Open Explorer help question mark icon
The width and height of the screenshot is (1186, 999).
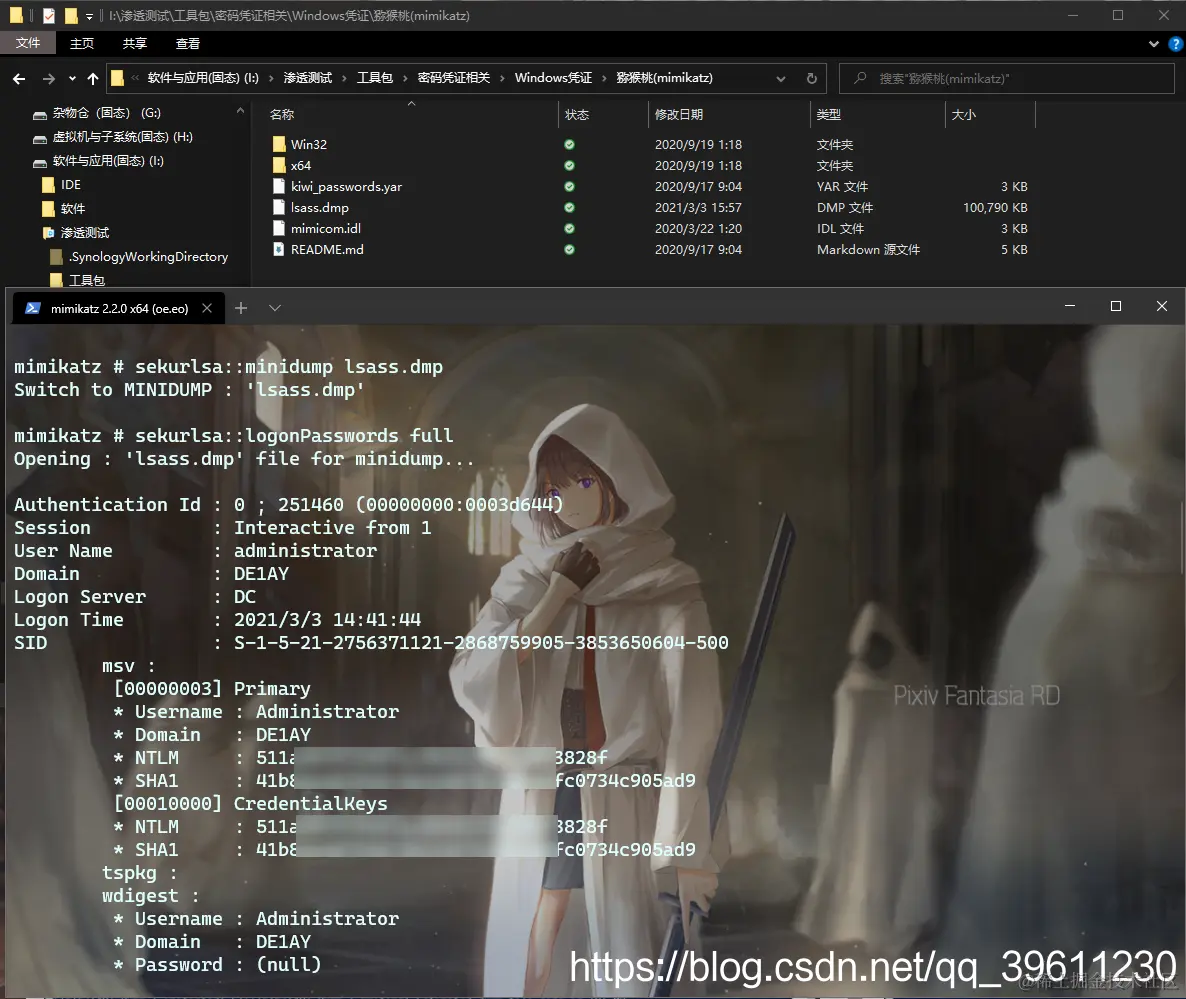pos(1175,44)
